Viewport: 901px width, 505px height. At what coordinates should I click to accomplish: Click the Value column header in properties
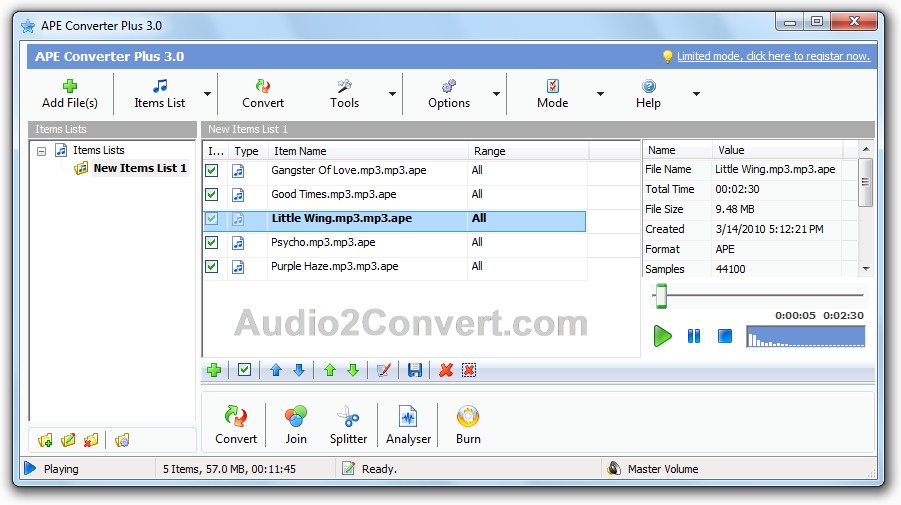[x=777, y=150]
